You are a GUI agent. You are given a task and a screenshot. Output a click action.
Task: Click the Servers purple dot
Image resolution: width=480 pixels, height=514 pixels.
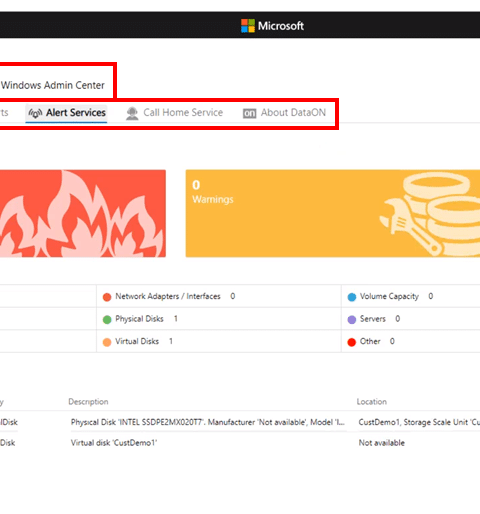point(352,319)
